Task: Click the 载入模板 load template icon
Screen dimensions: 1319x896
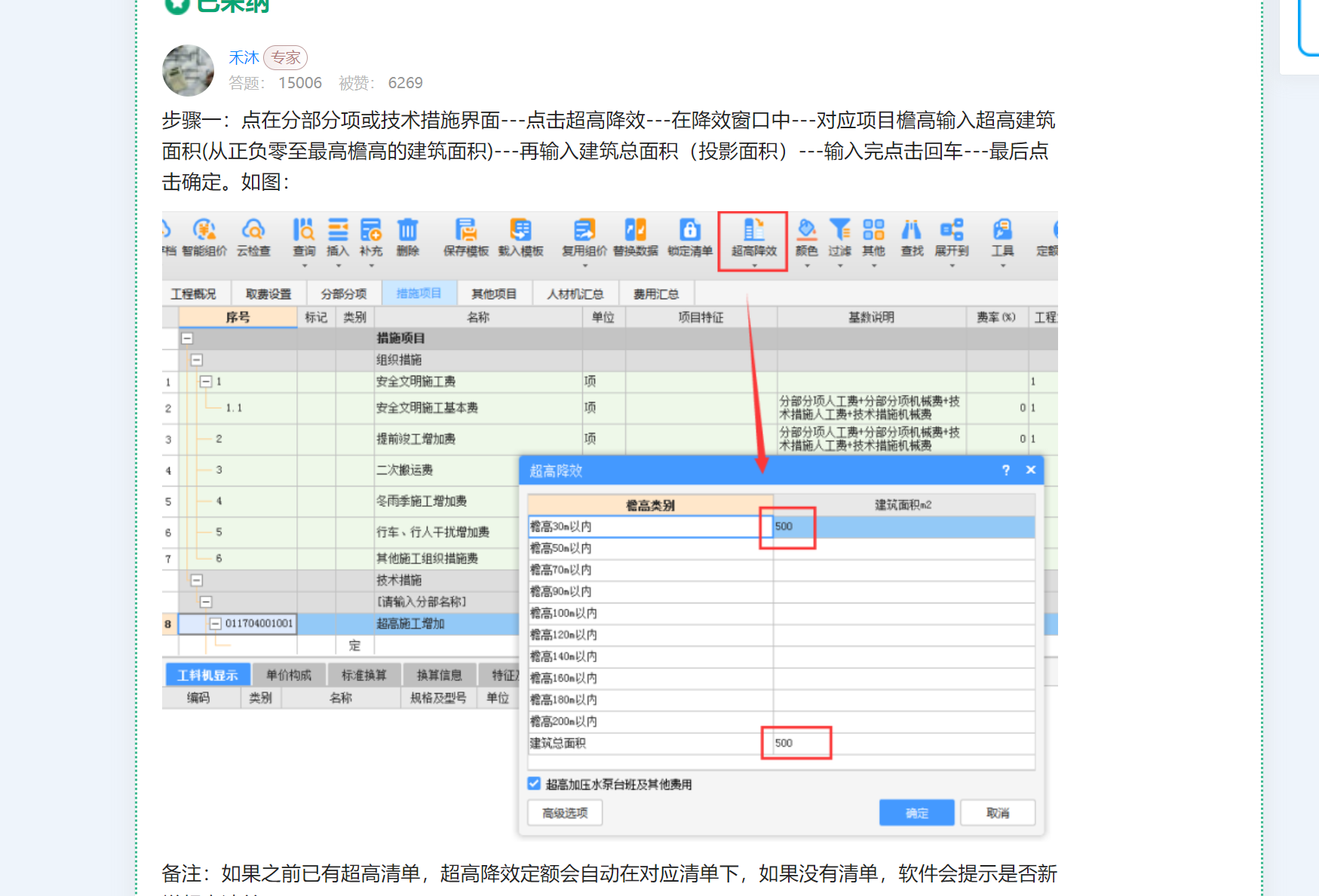Action: click(x=520, y=229)
